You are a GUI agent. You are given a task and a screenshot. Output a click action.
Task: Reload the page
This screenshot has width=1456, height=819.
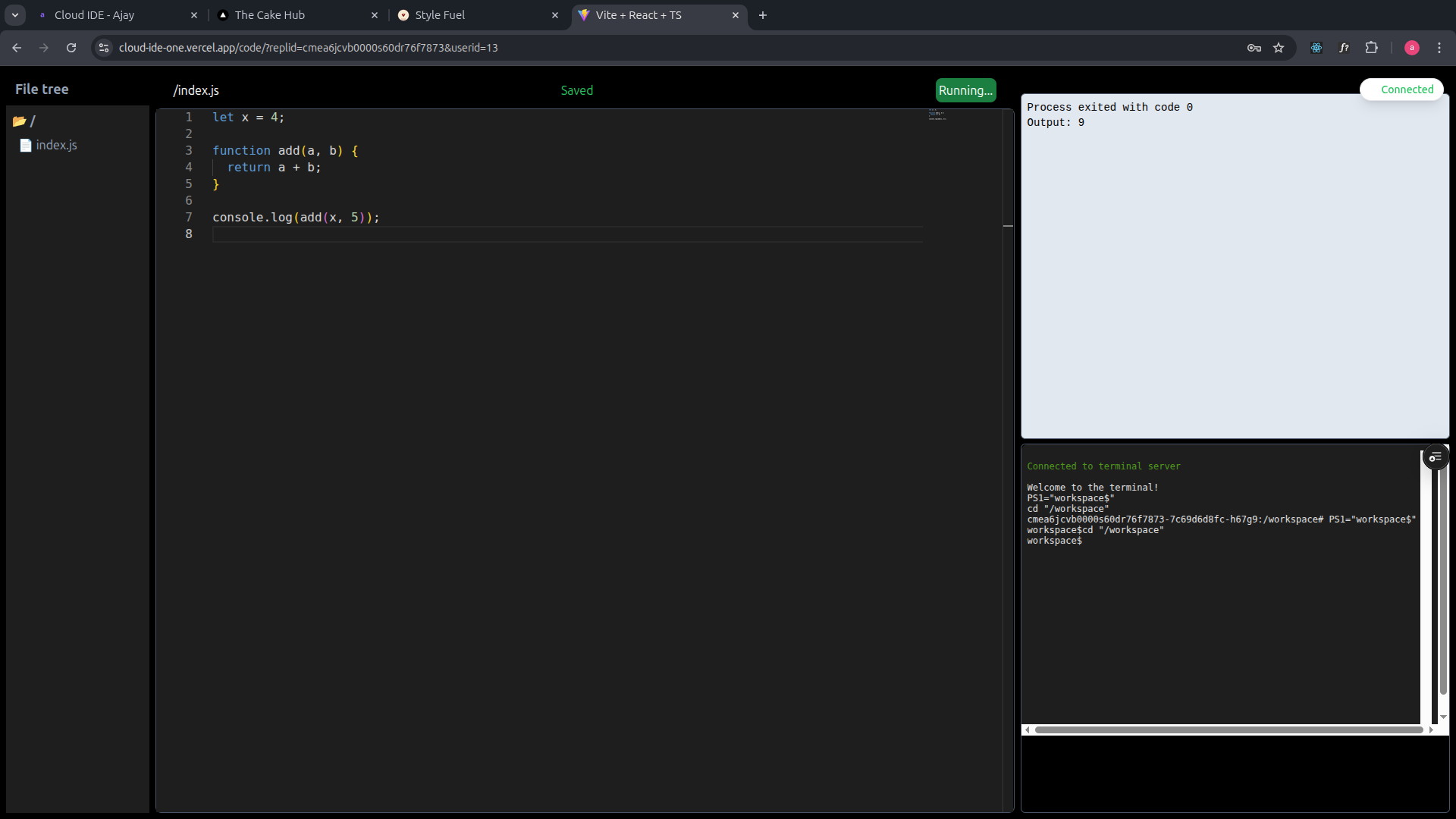[71, 48]
